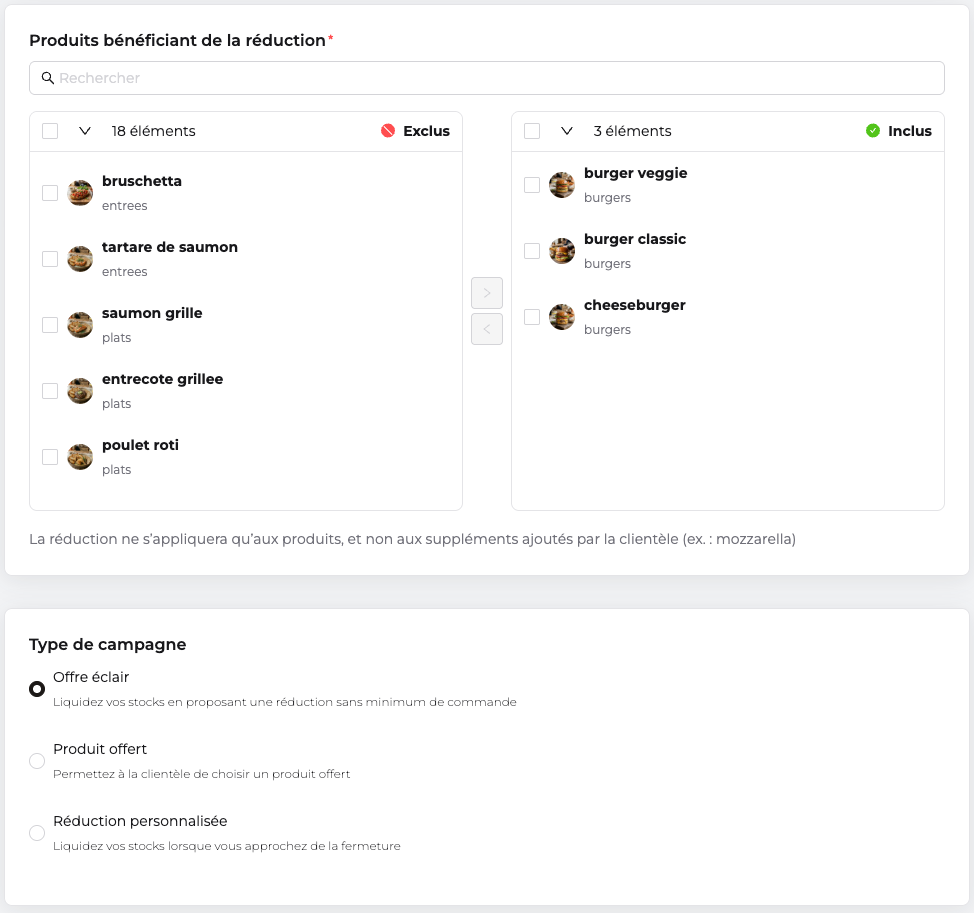Screen dimensions: 974x913
Task: Select the Produit offert radio option
Action: pos(37,761)
